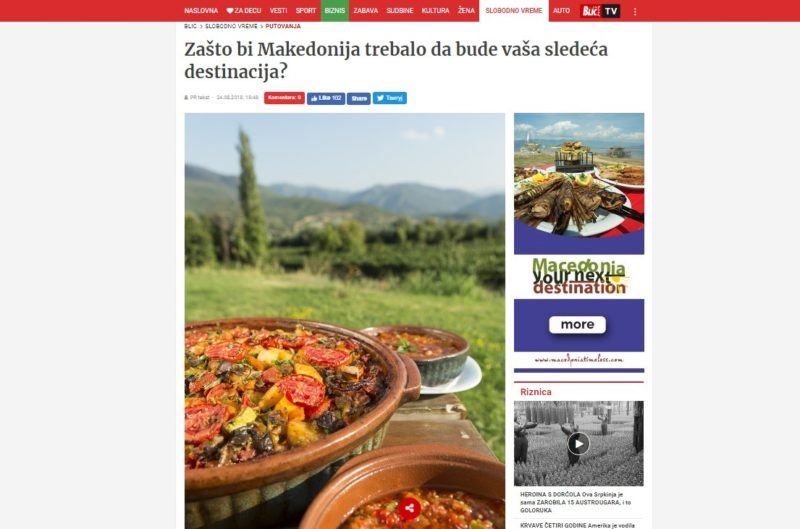The width and height of the screenshot is (800, 529).
Task: Open the Auto menu item
Action: coord(561,11)
